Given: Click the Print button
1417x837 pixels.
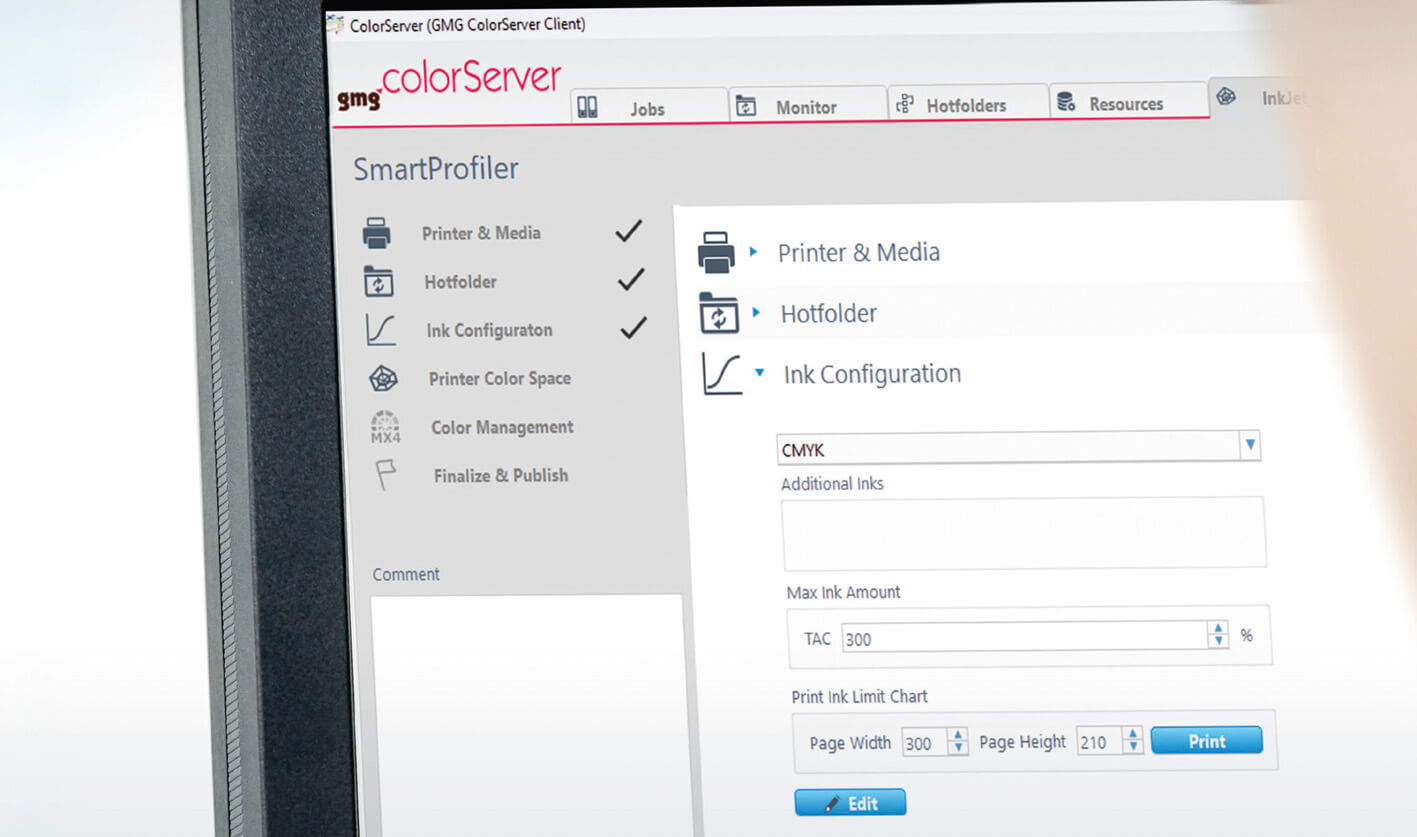Looking at the screenshot, I should click(x=1207, y=740).
